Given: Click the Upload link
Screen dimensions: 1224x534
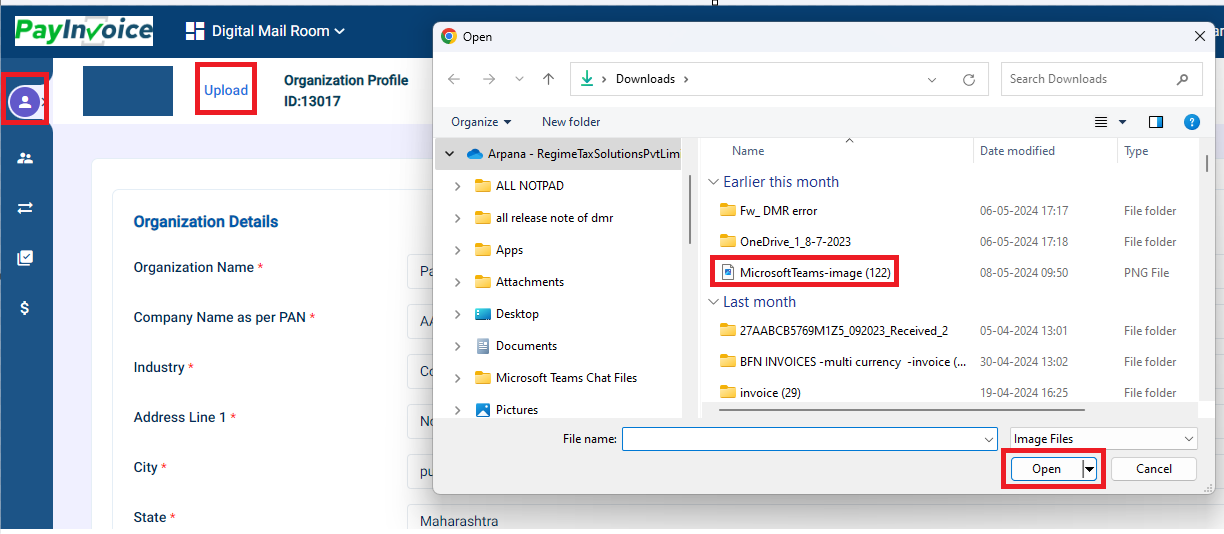Looking at the screenshot, I should tap(226, 90).
